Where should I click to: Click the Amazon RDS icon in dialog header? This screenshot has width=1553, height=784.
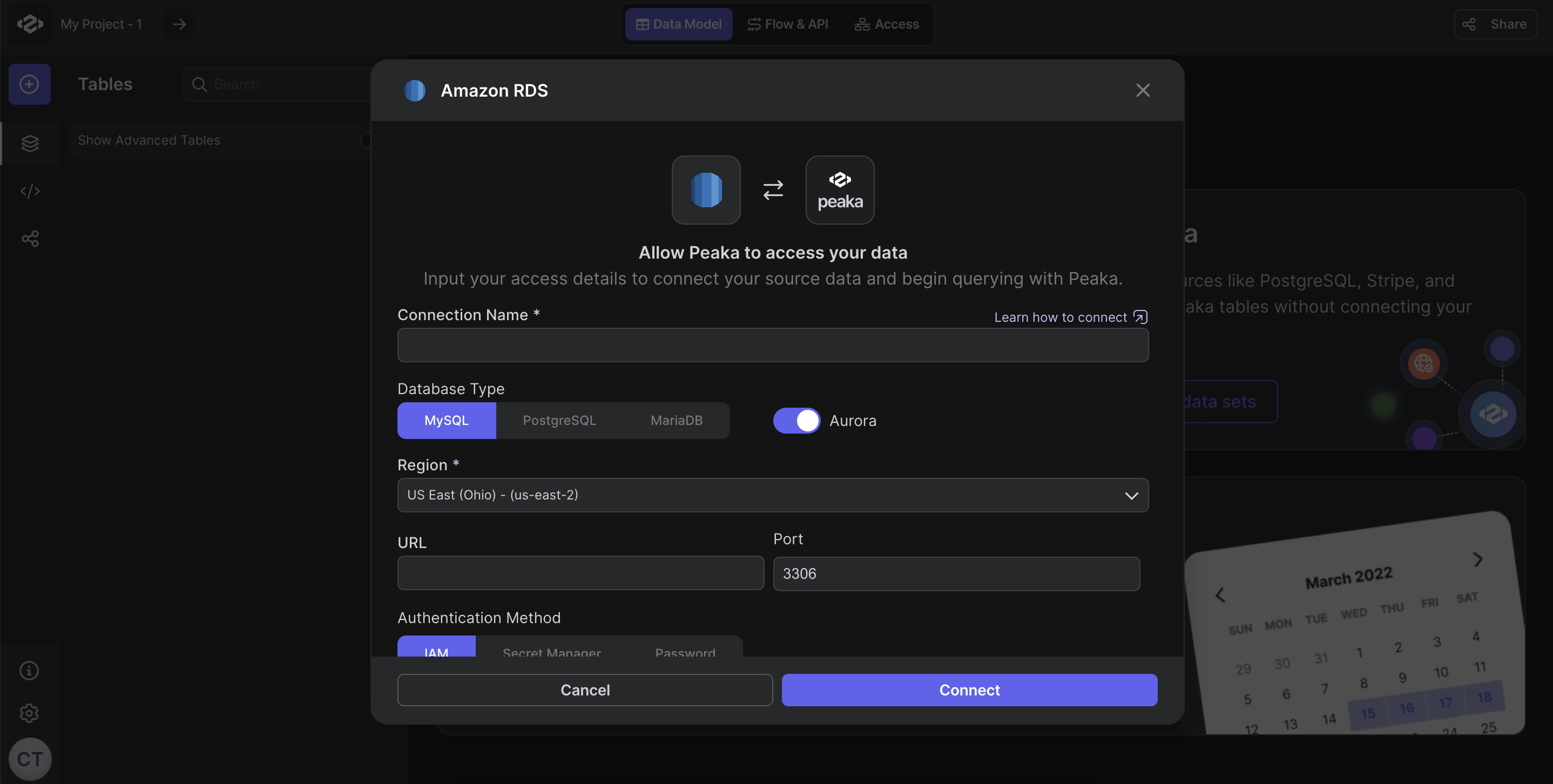(414, 90)
